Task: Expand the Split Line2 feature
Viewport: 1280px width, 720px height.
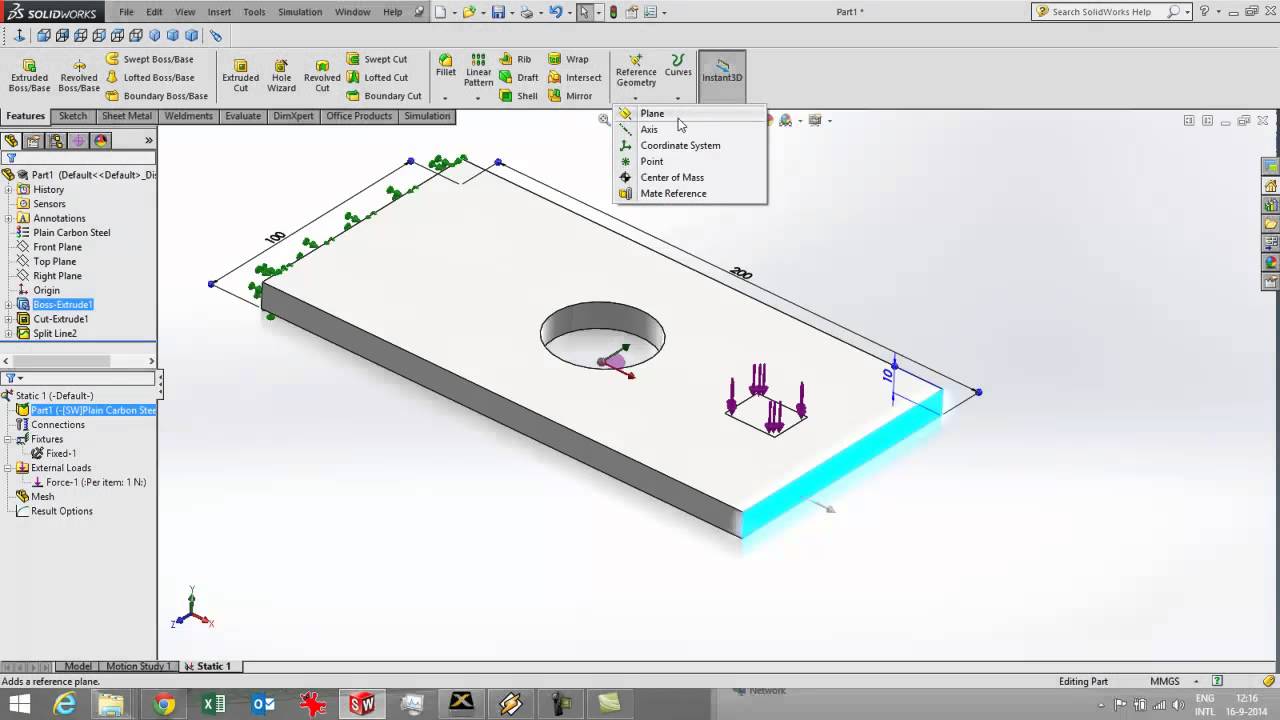Action: 9,333
